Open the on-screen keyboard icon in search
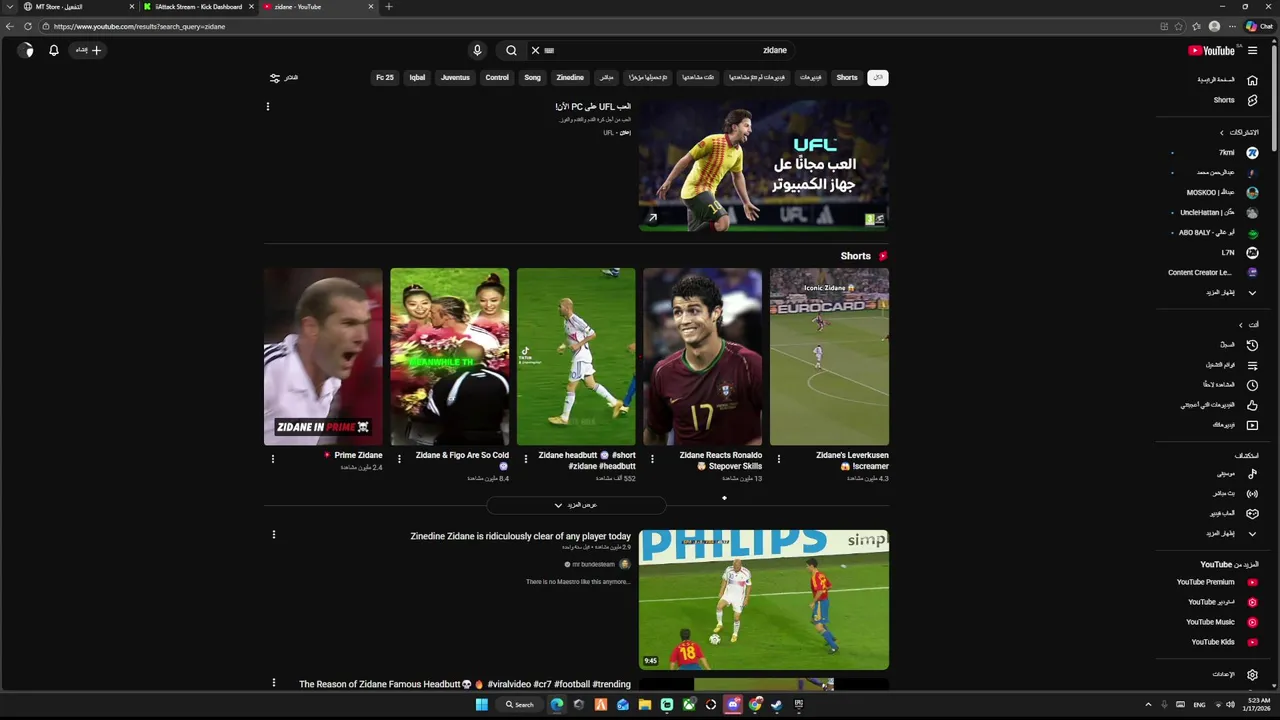The height and width of the screenshot is (720, 1280). (x=549, y=50)
